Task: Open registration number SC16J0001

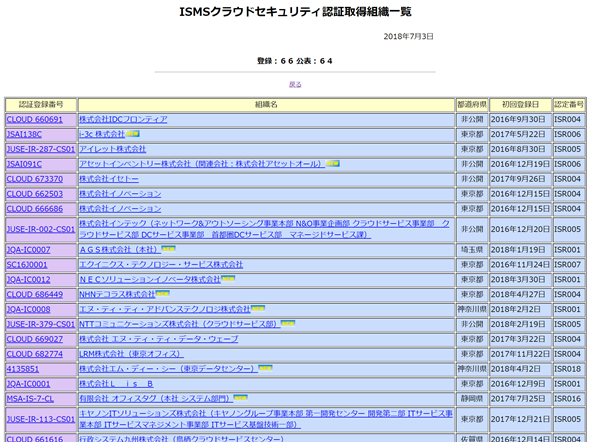Action: pos(27,265)
